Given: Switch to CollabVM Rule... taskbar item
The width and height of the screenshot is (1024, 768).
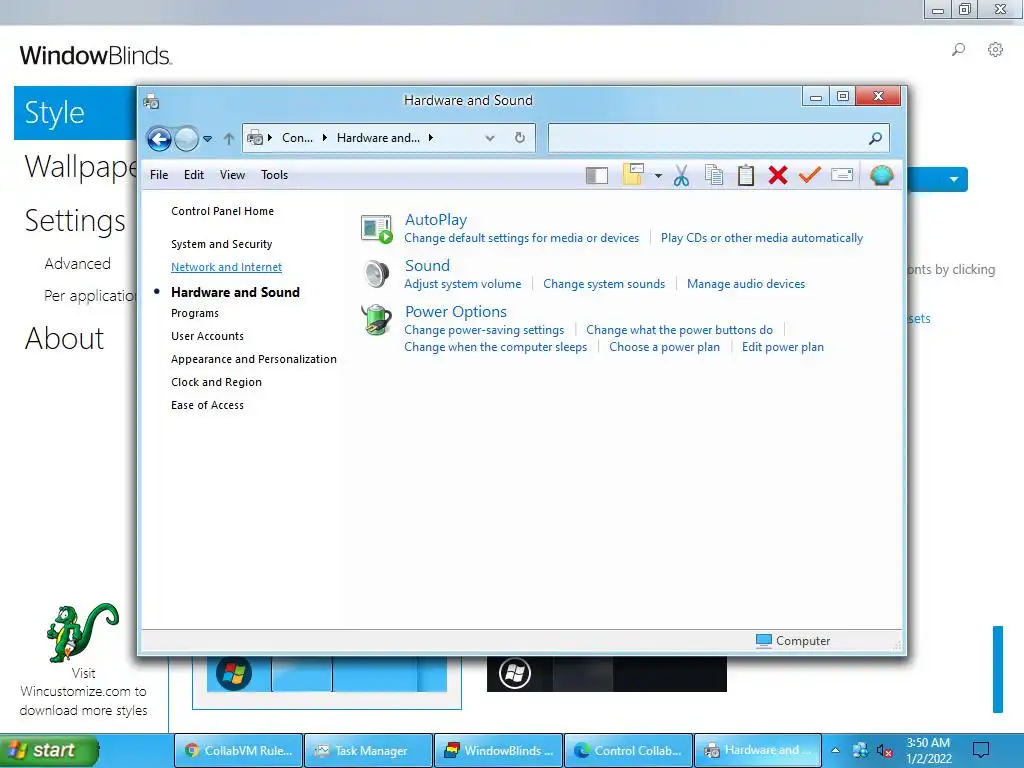Looking at the screenshot, I should [238, 751].
